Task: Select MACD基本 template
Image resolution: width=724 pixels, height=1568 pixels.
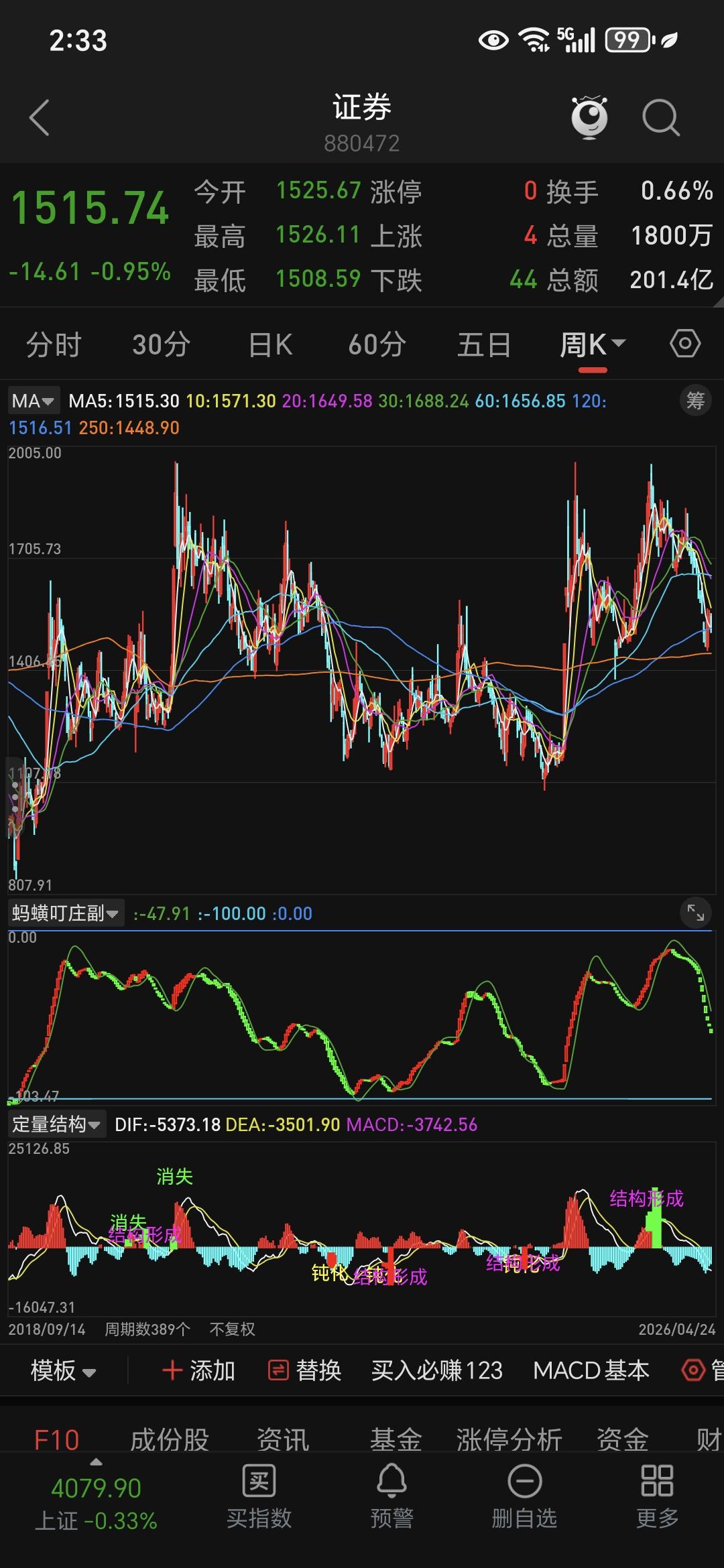Action: [591, 1370]
